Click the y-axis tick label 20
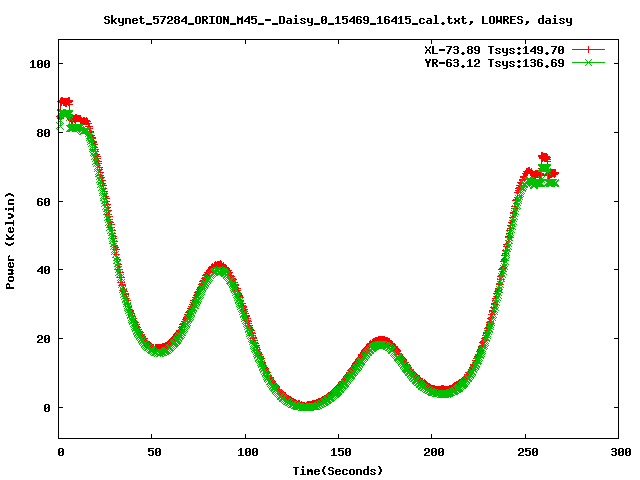 [x=43, y=339]
